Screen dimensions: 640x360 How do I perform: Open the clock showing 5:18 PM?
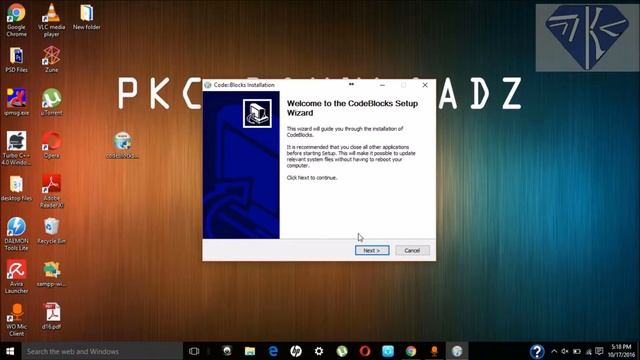click(621, 351)
